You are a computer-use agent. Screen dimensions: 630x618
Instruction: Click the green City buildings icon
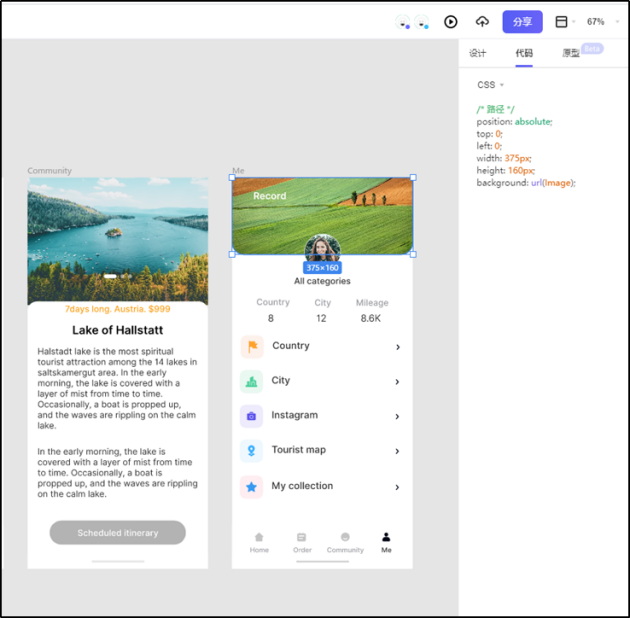252,381
